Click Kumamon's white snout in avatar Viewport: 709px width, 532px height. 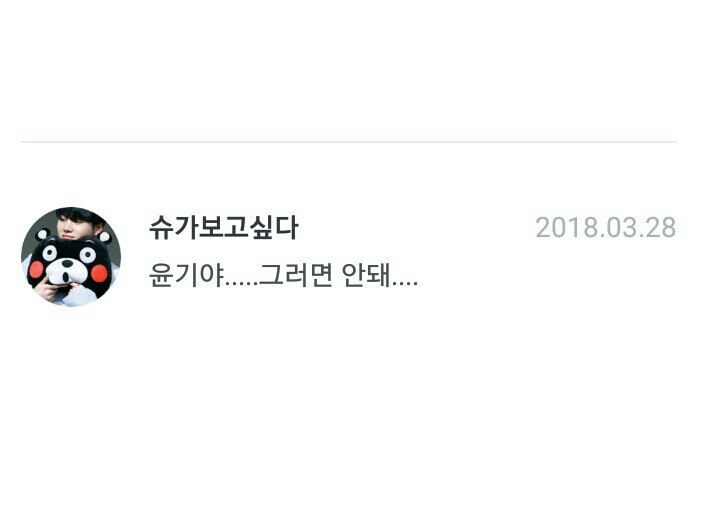coord(67,270)
